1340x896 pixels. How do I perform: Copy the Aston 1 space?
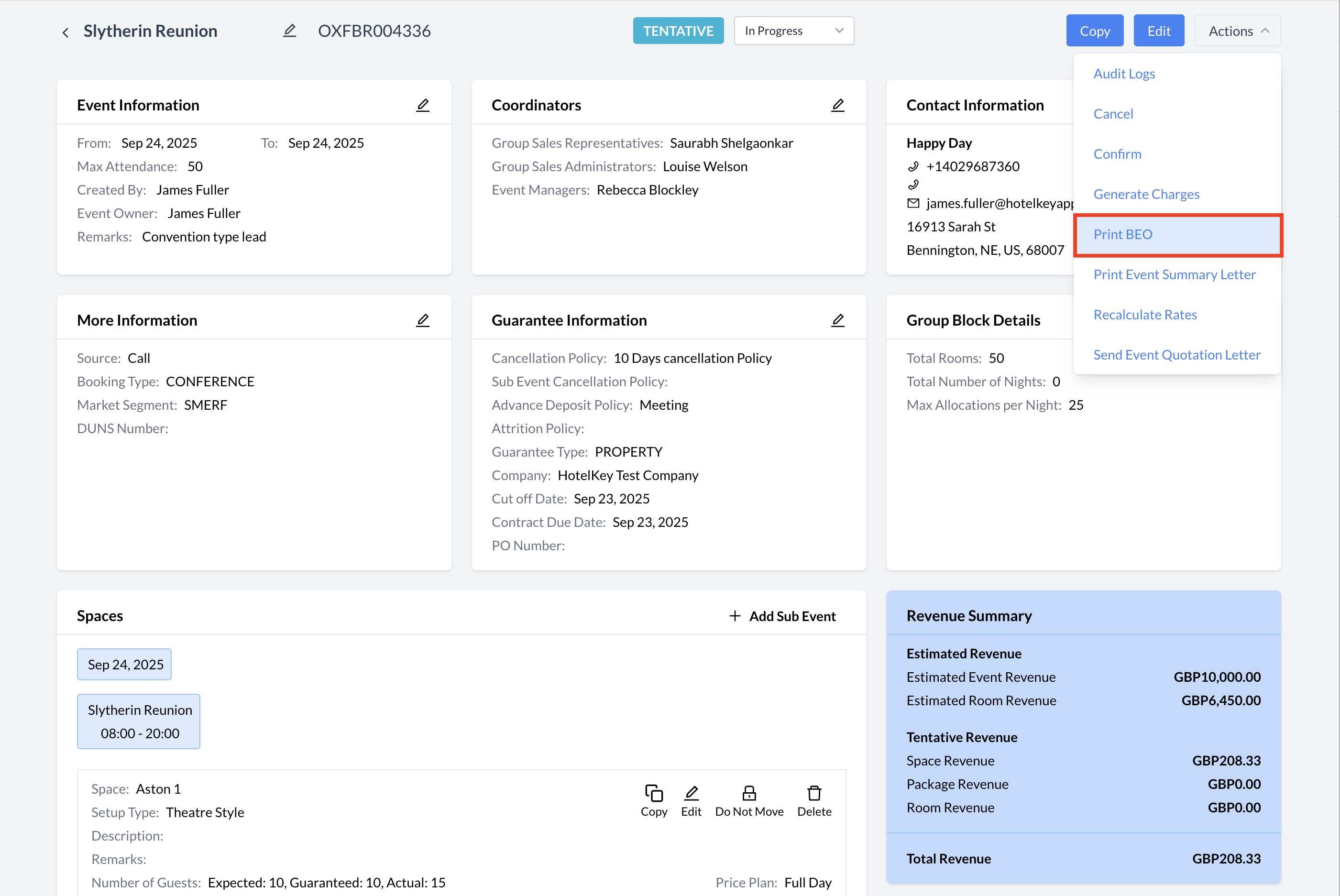coord(653,800)
